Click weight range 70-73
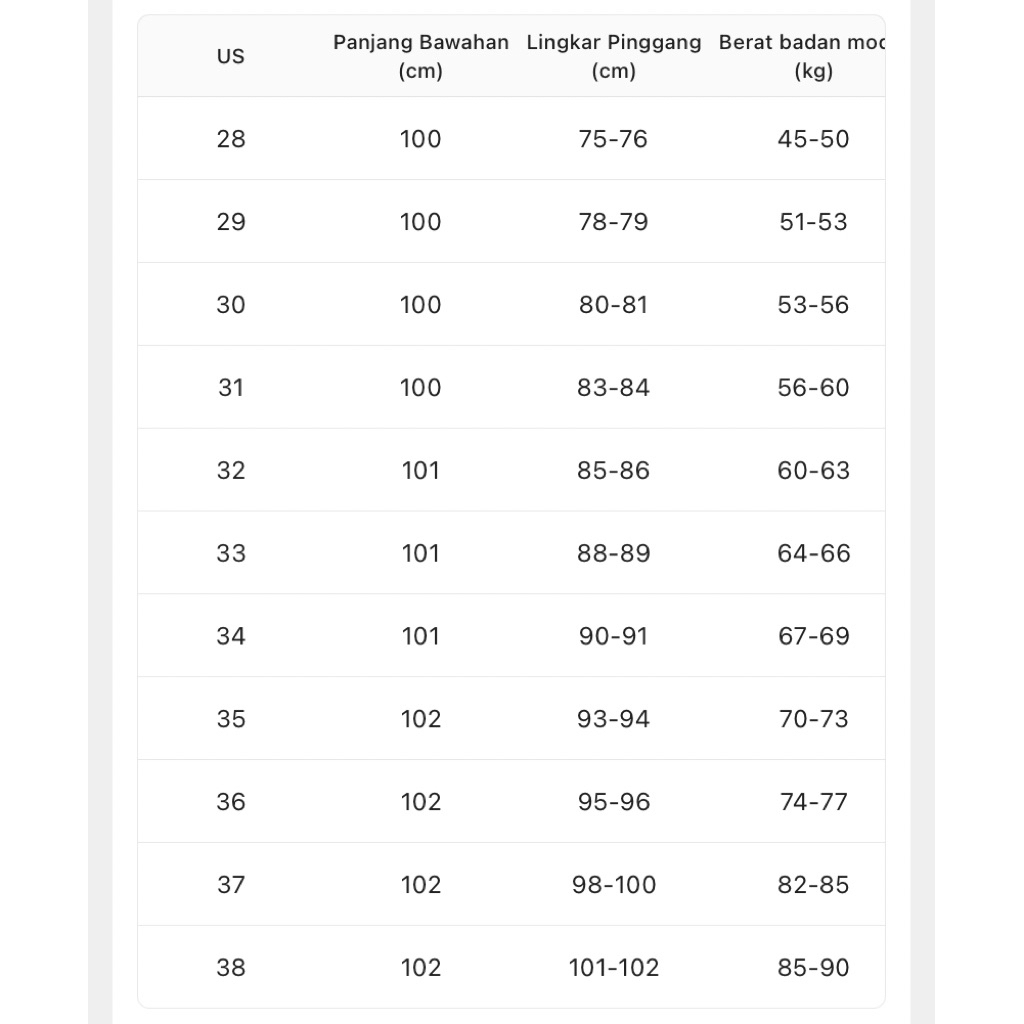Screen dimensions: 1024x1024 tap(813, 719)
